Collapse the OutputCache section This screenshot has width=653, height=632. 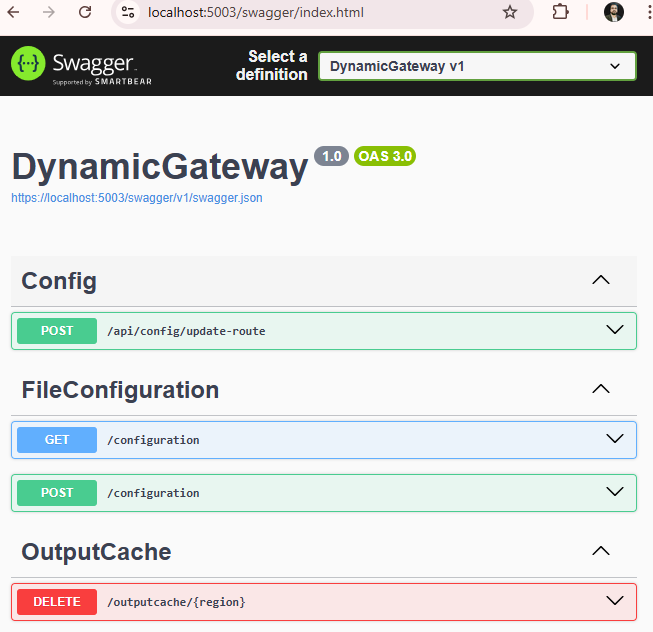click(x=601, y=550)
